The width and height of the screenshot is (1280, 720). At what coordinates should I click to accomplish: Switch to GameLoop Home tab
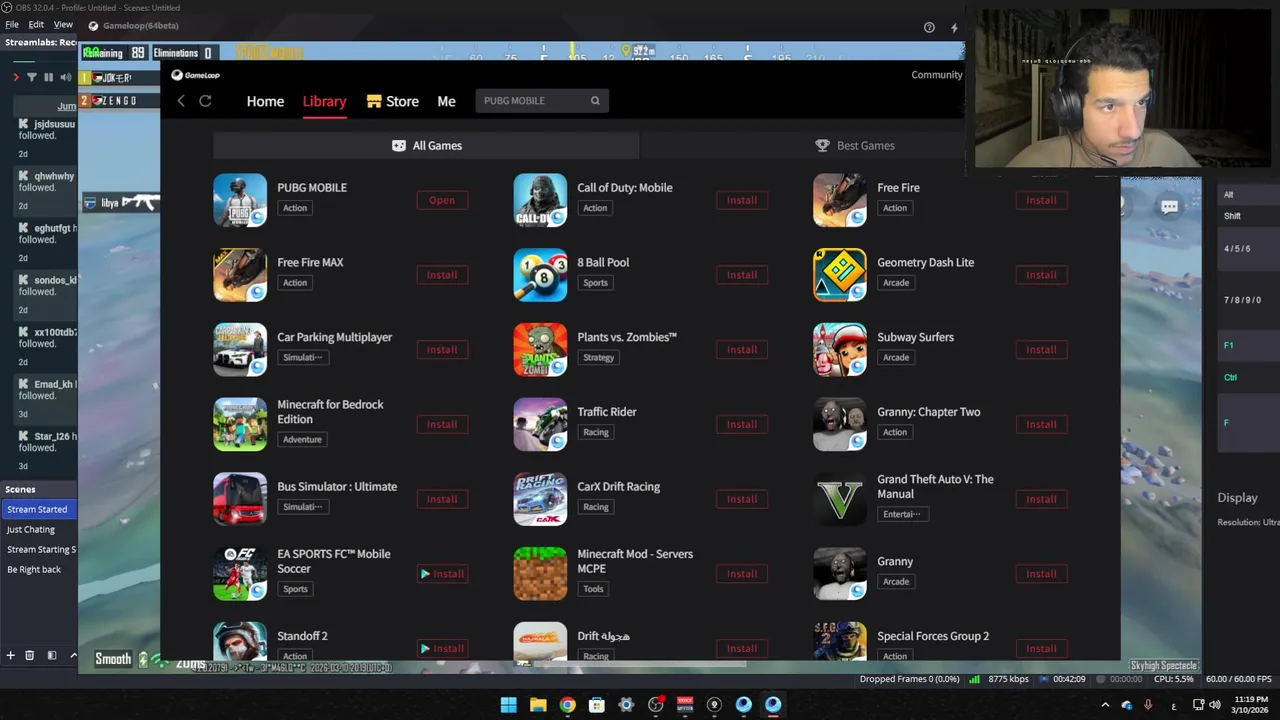click(265, 101)
